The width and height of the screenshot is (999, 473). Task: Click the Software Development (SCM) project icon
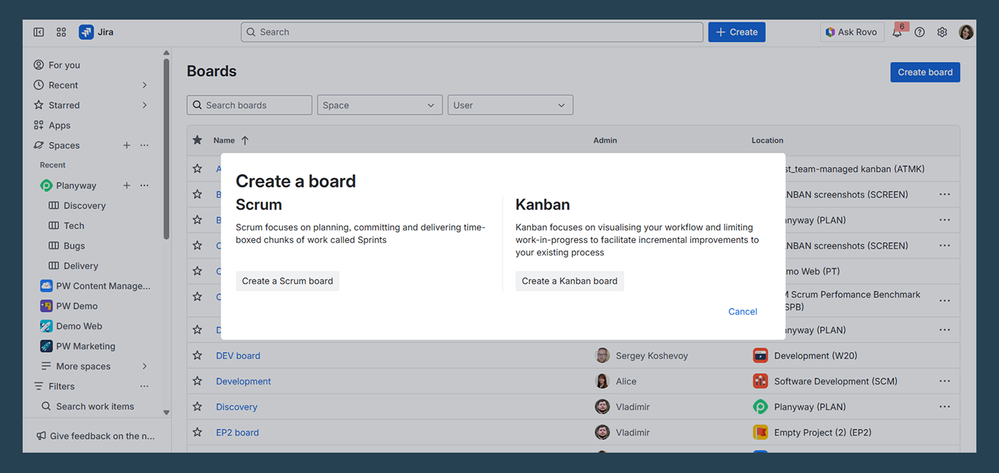(x=760, y=381)
